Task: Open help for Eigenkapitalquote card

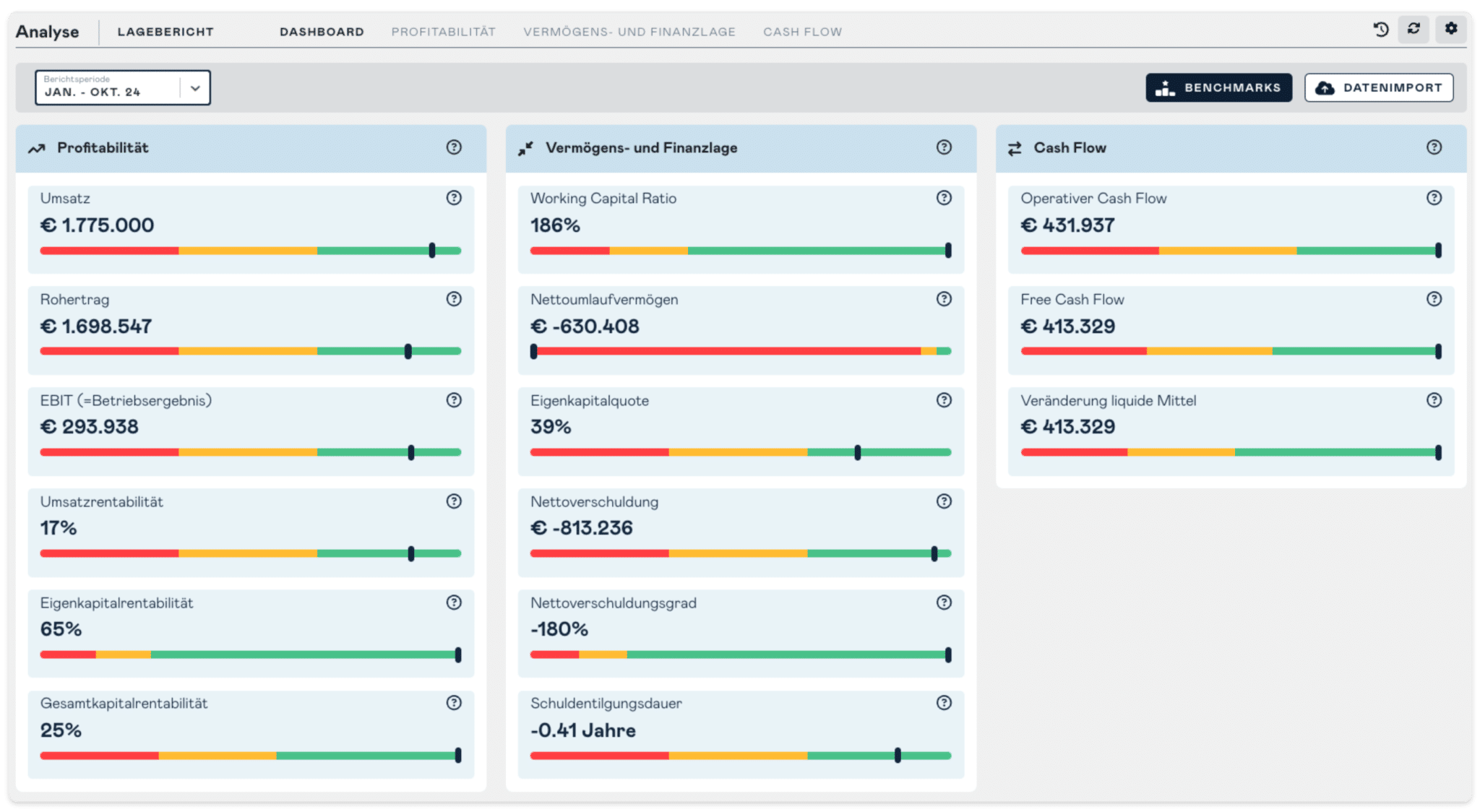Action: 944,400
